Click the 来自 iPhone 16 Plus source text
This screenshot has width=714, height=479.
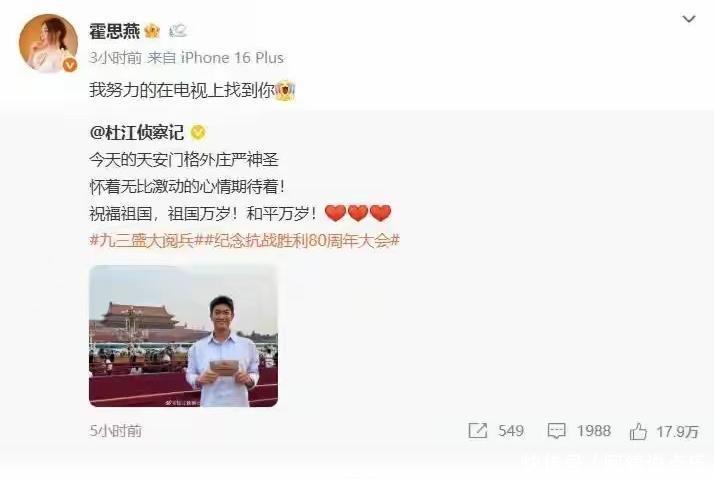click(x=215, y=58)
